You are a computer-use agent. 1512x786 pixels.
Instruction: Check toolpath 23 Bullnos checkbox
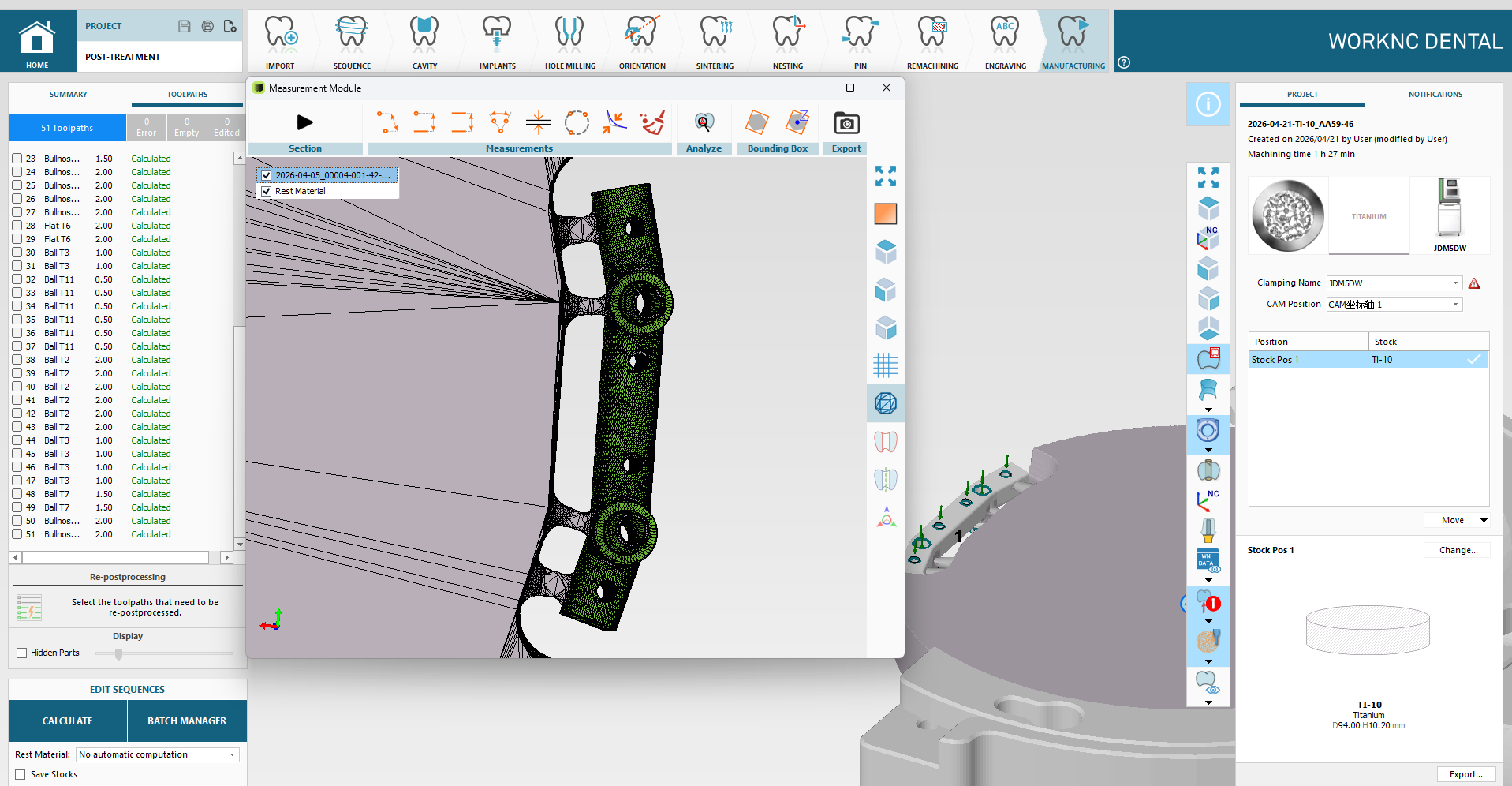click(17, 159)
